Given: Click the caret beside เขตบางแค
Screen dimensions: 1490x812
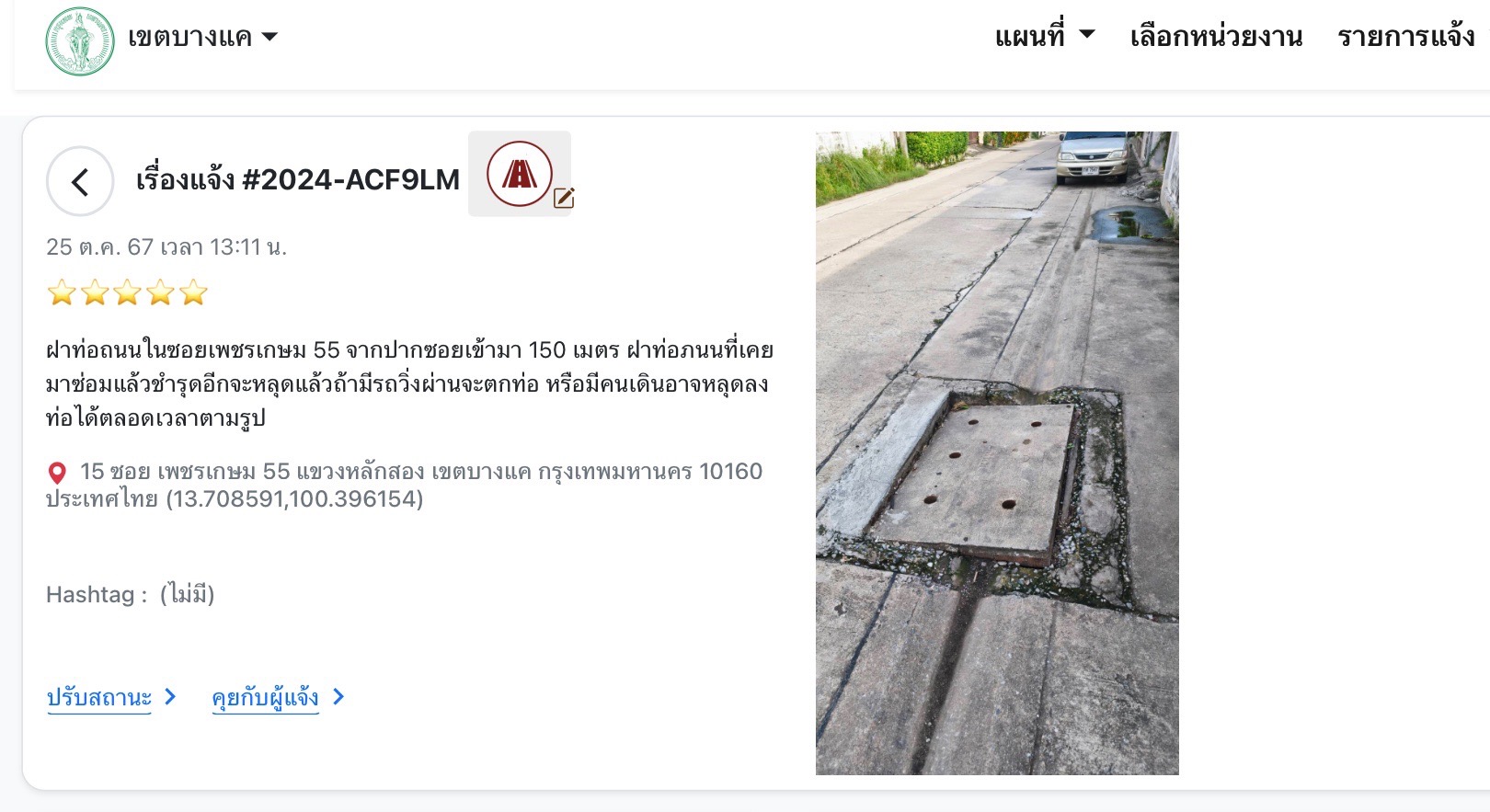Looking at the screenshot, I should click(x=269, y=38).
